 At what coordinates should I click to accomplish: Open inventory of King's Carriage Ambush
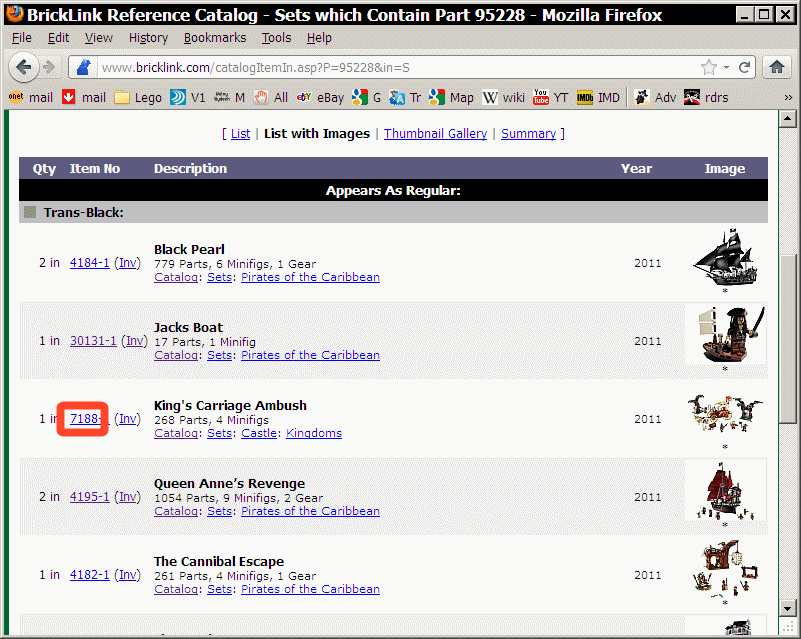(x=128, y=419)
